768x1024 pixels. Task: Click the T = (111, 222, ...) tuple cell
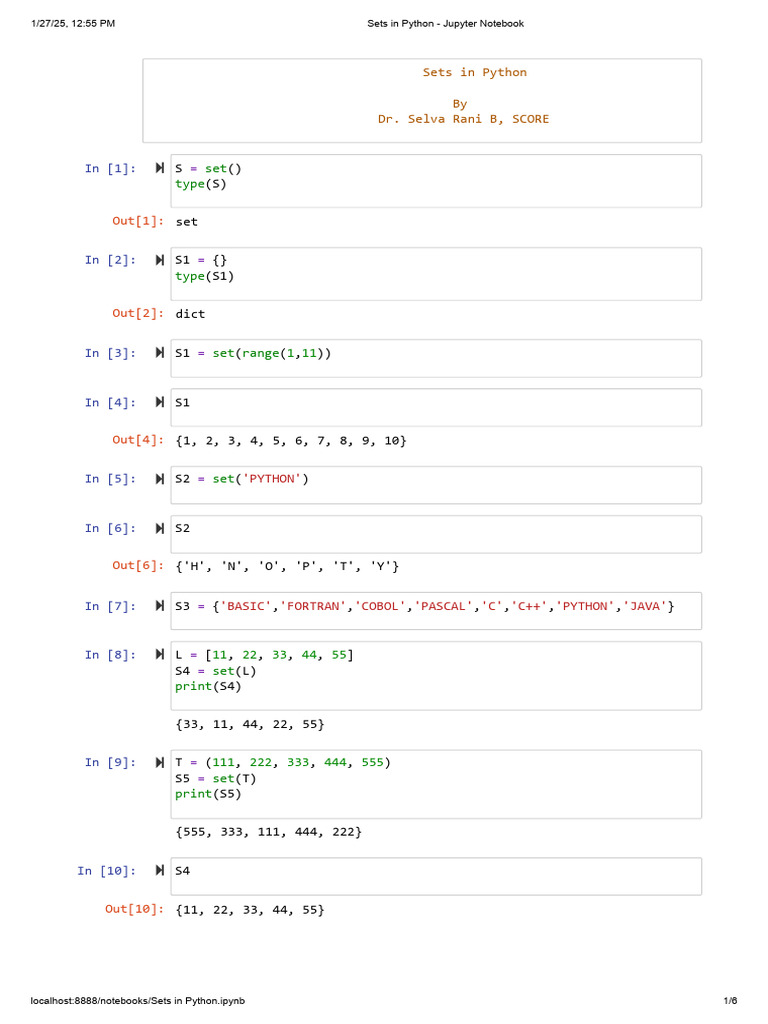point(436,784)
